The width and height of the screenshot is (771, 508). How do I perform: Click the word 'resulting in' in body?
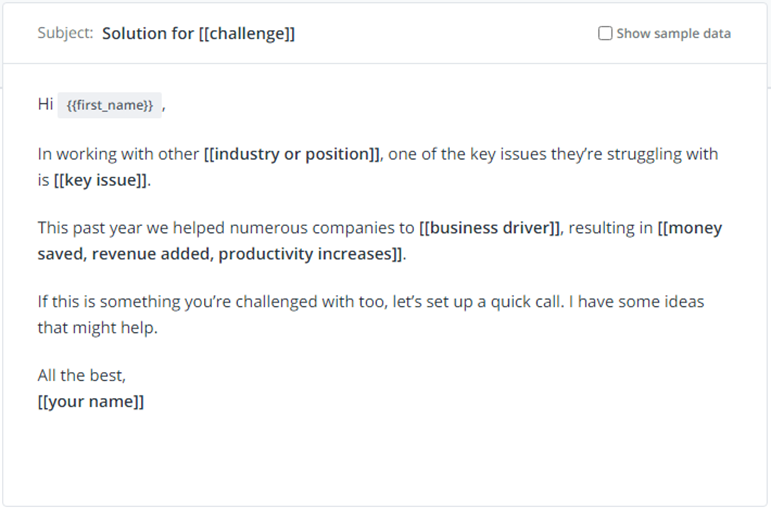coord(610,228)
